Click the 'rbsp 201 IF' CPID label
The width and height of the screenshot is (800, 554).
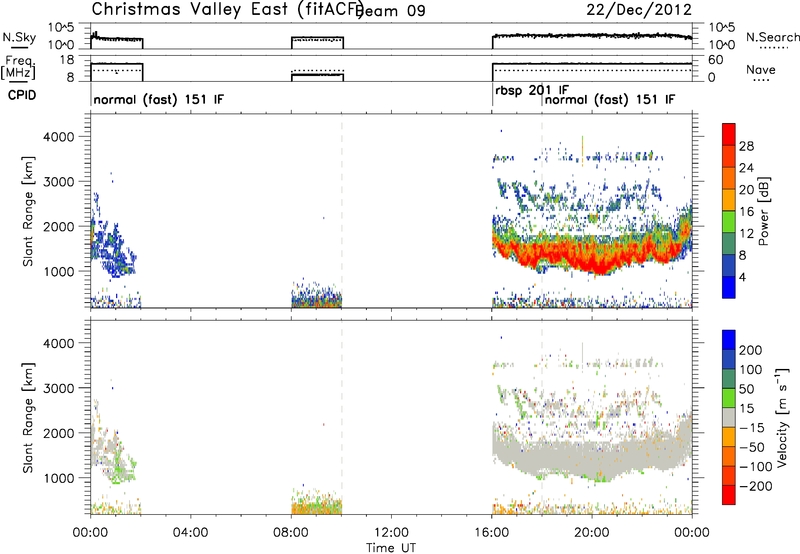pyautogui.click(x=532, y=91)
